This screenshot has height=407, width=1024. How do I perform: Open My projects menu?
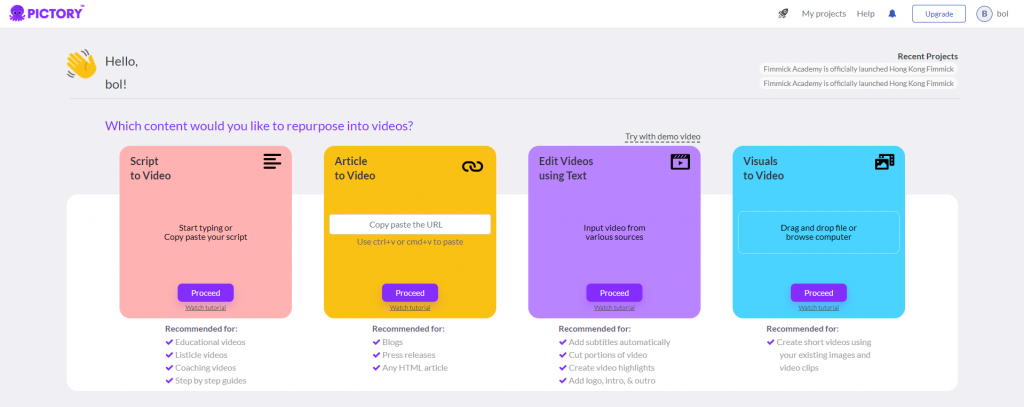click(824, 14)
